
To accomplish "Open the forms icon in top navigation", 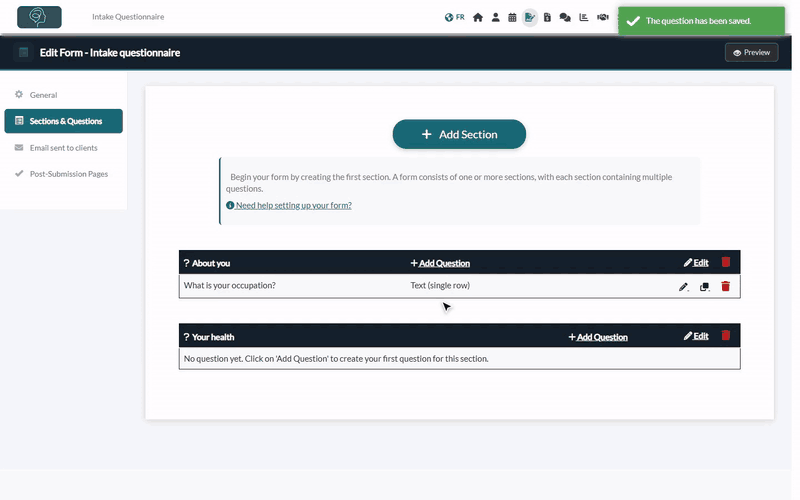I will tap(530, 17).
